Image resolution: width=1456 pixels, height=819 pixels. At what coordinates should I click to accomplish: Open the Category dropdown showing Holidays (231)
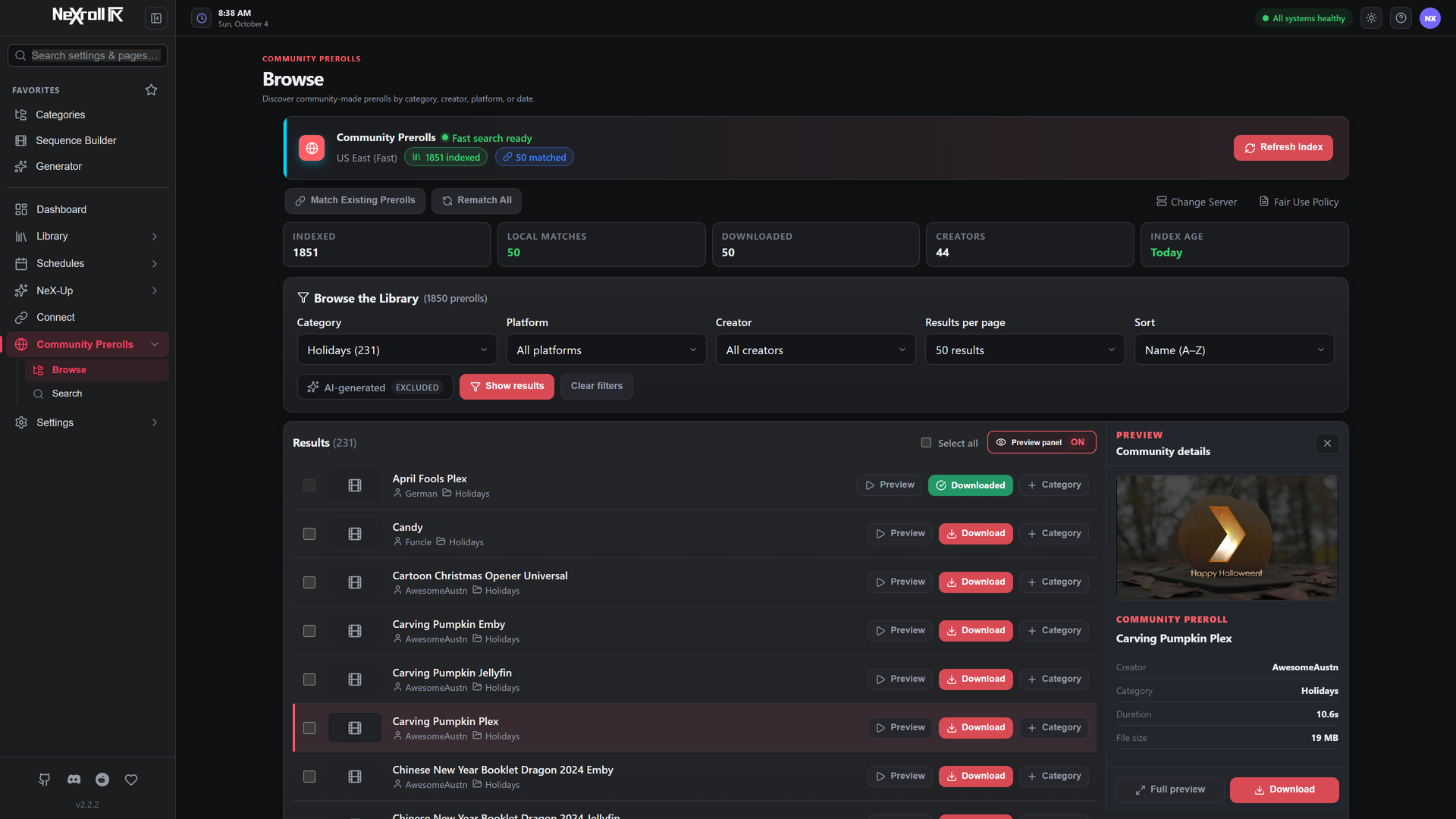(397, 350)
